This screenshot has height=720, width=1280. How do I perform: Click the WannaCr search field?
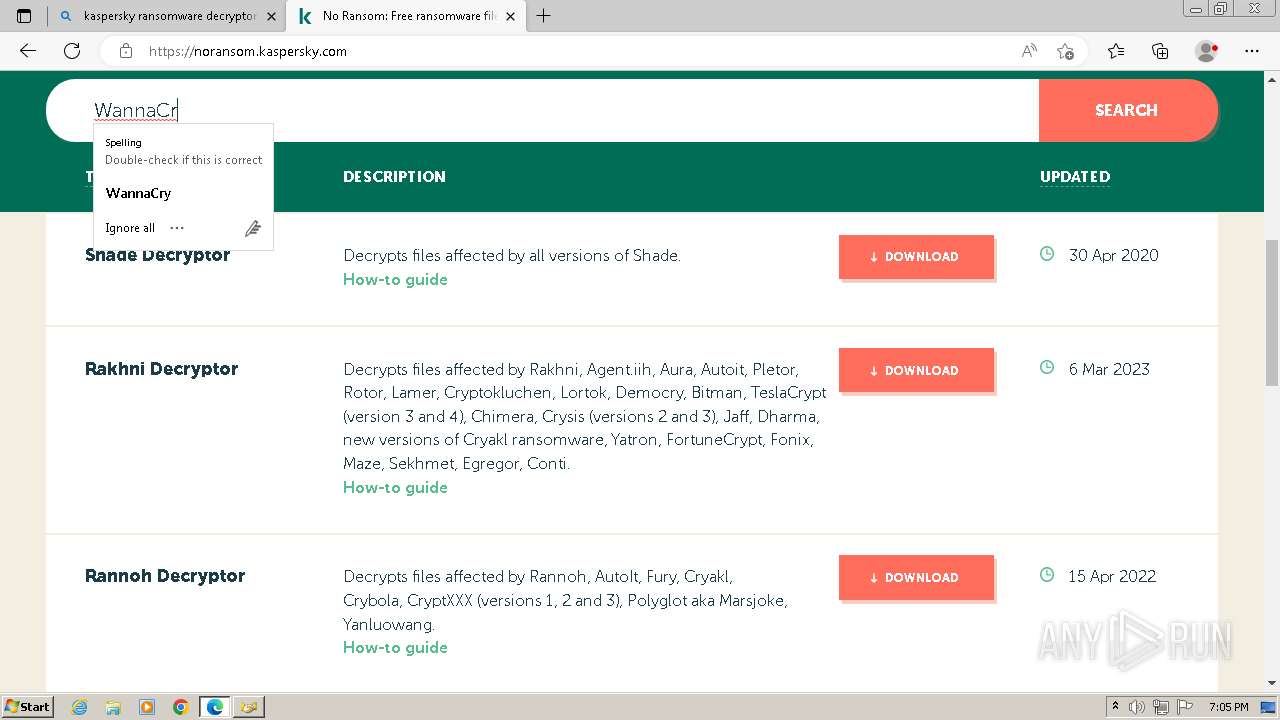(x=542, y=110)
